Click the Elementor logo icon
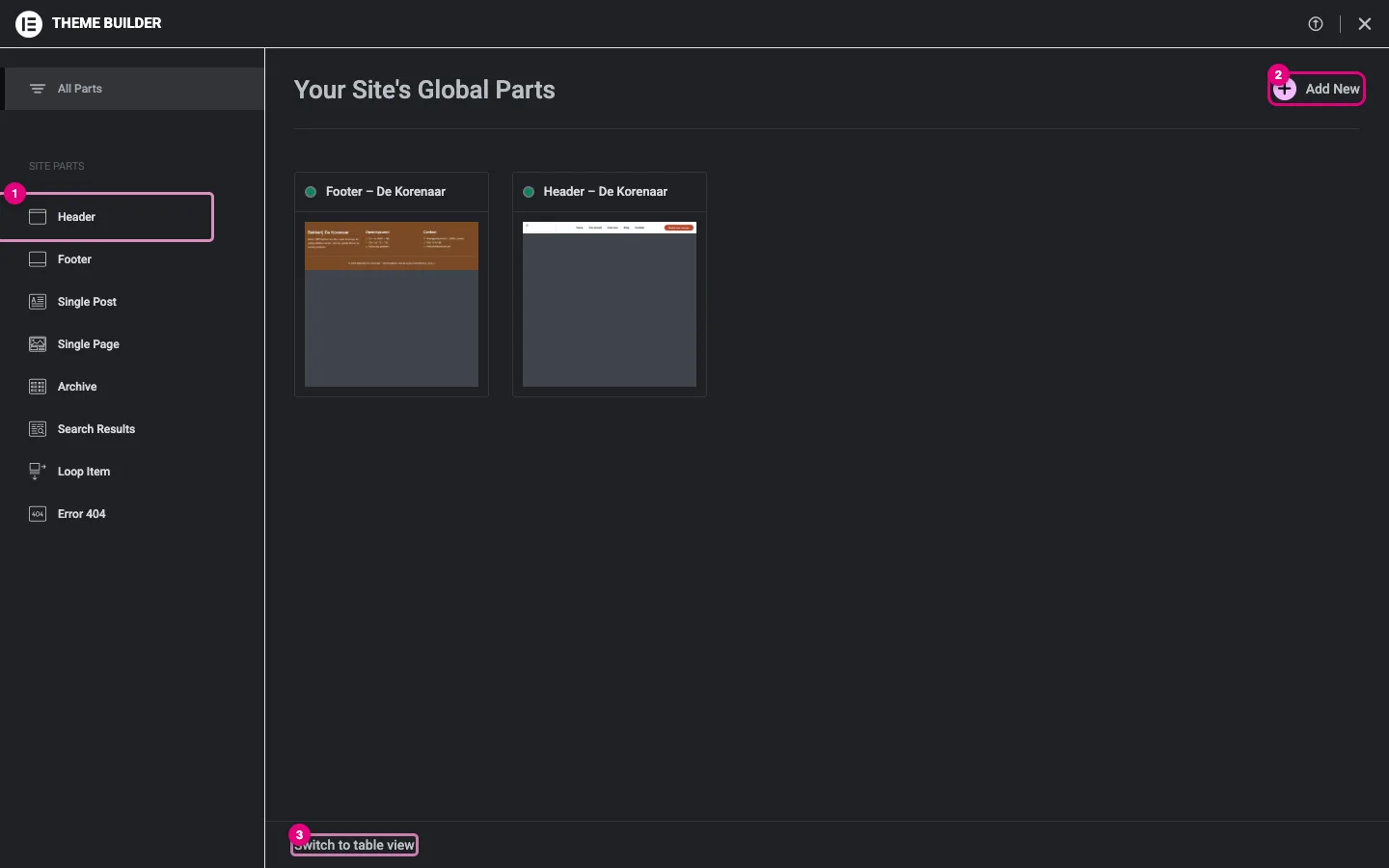 pyautogui.click(x=29, y=23)
